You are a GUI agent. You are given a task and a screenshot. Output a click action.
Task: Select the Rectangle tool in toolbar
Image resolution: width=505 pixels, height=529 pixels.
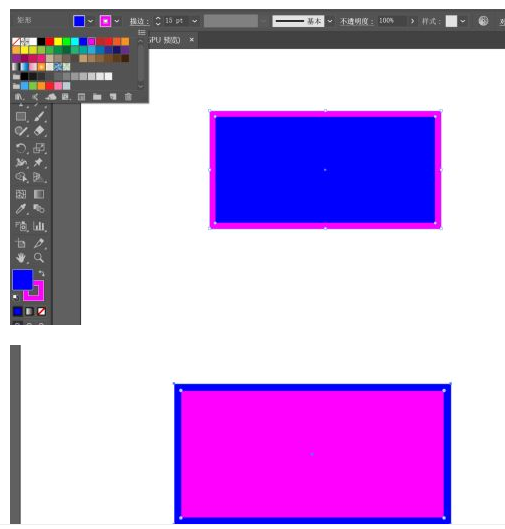point(21,117)
